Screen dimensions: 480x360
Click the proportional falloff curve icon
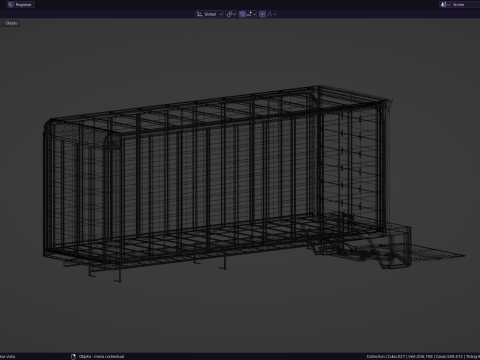(270, 14)
